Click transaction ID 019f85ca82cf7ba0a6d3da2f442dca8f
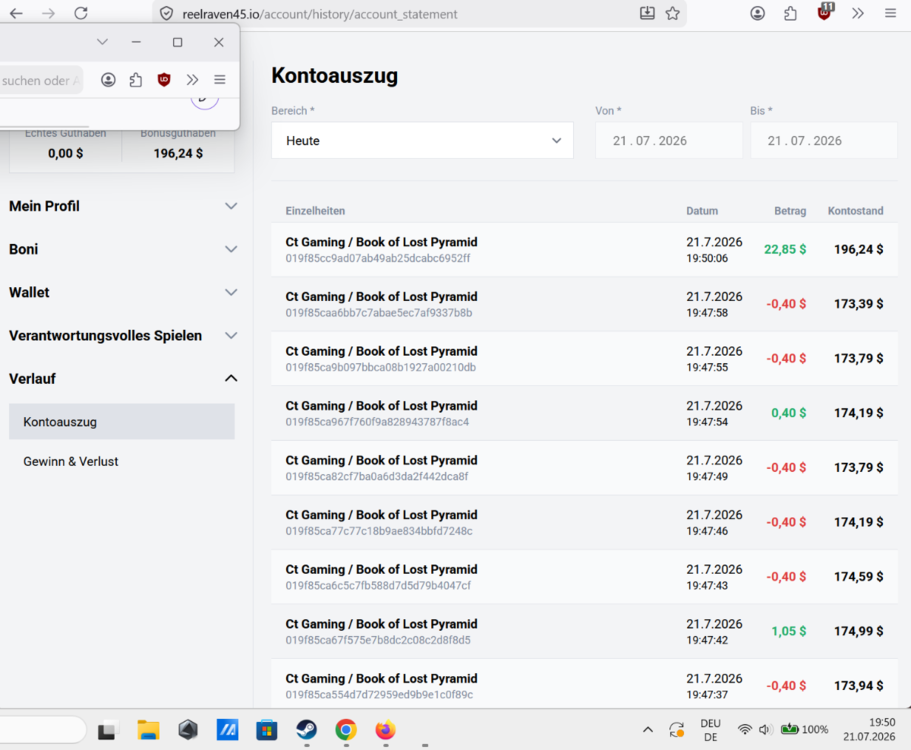 tap(376, 476)
